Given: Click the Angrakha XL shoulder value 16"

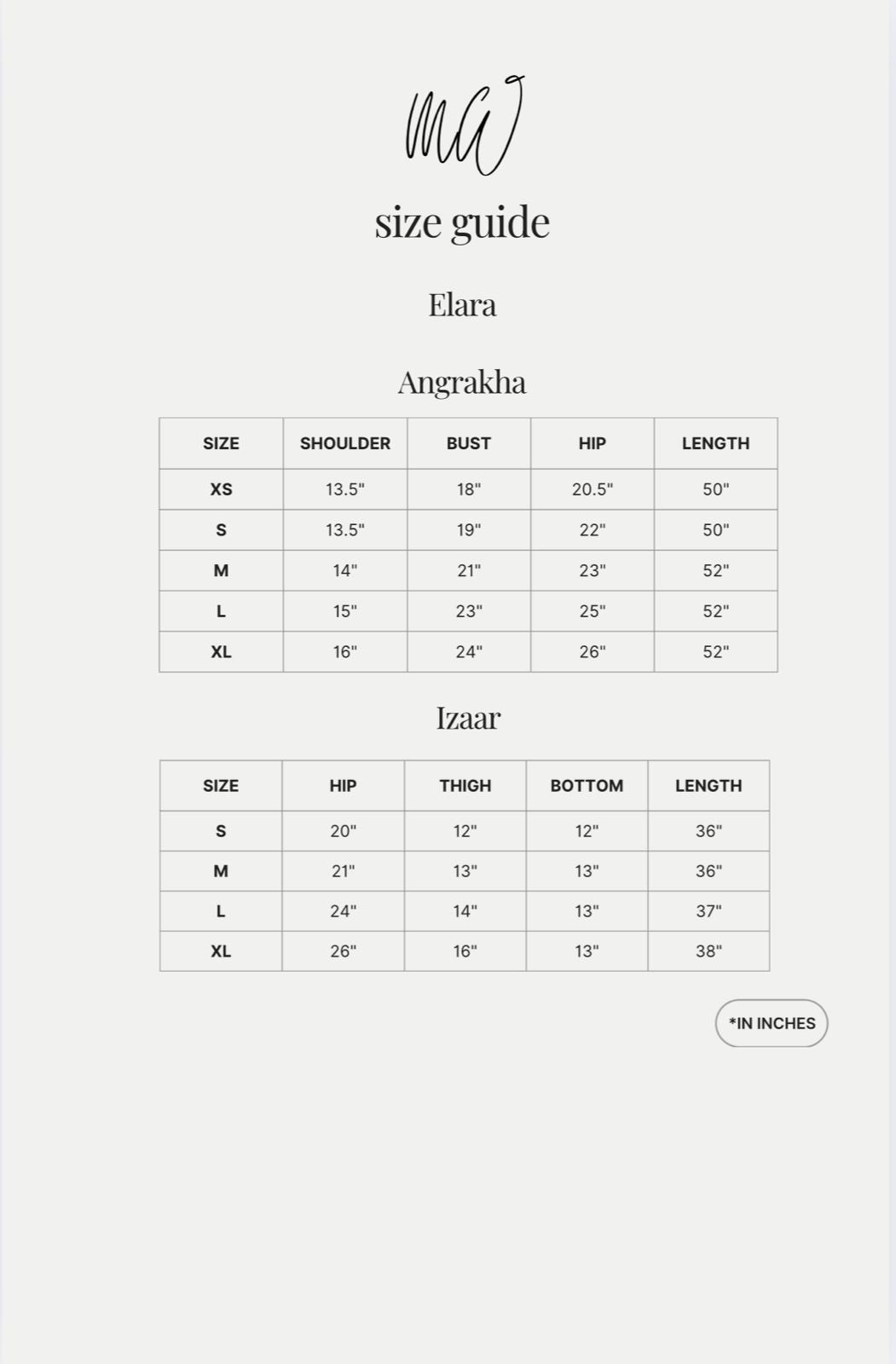Looking at the screenshot, I should pos(344,652).
